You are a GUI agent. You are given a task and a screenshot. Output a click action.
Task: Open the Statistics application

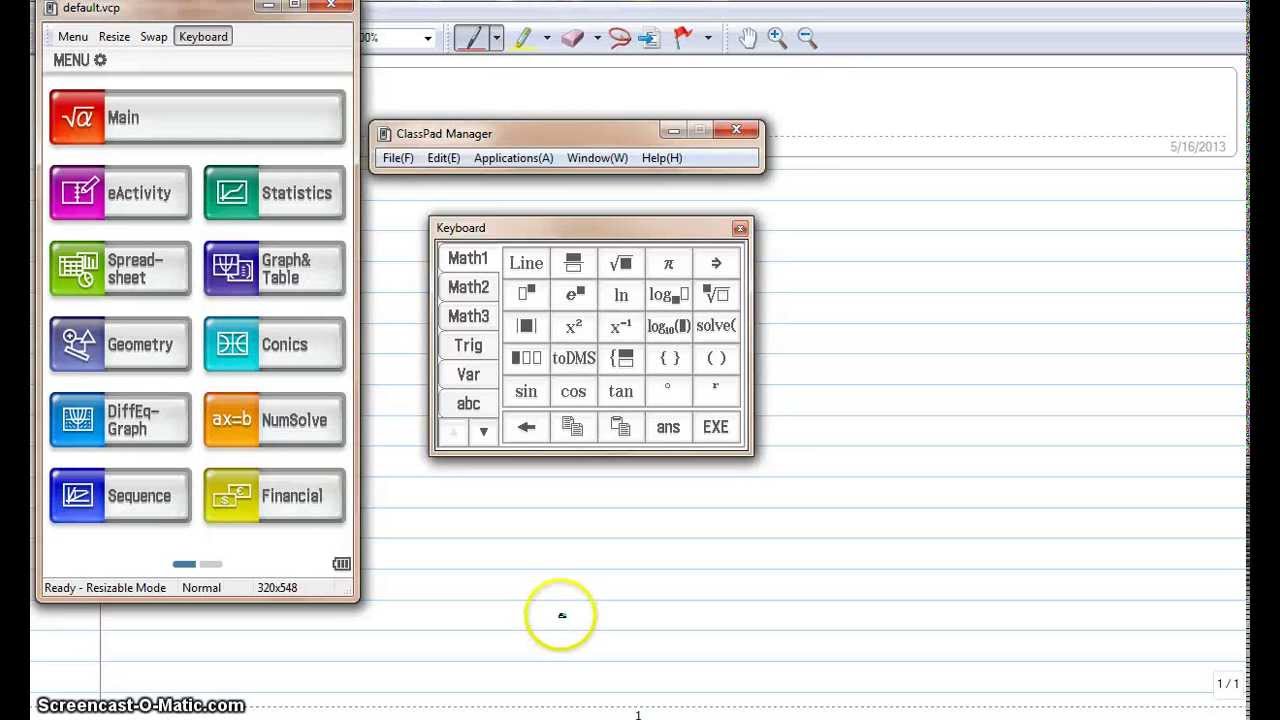pos(274,193)
